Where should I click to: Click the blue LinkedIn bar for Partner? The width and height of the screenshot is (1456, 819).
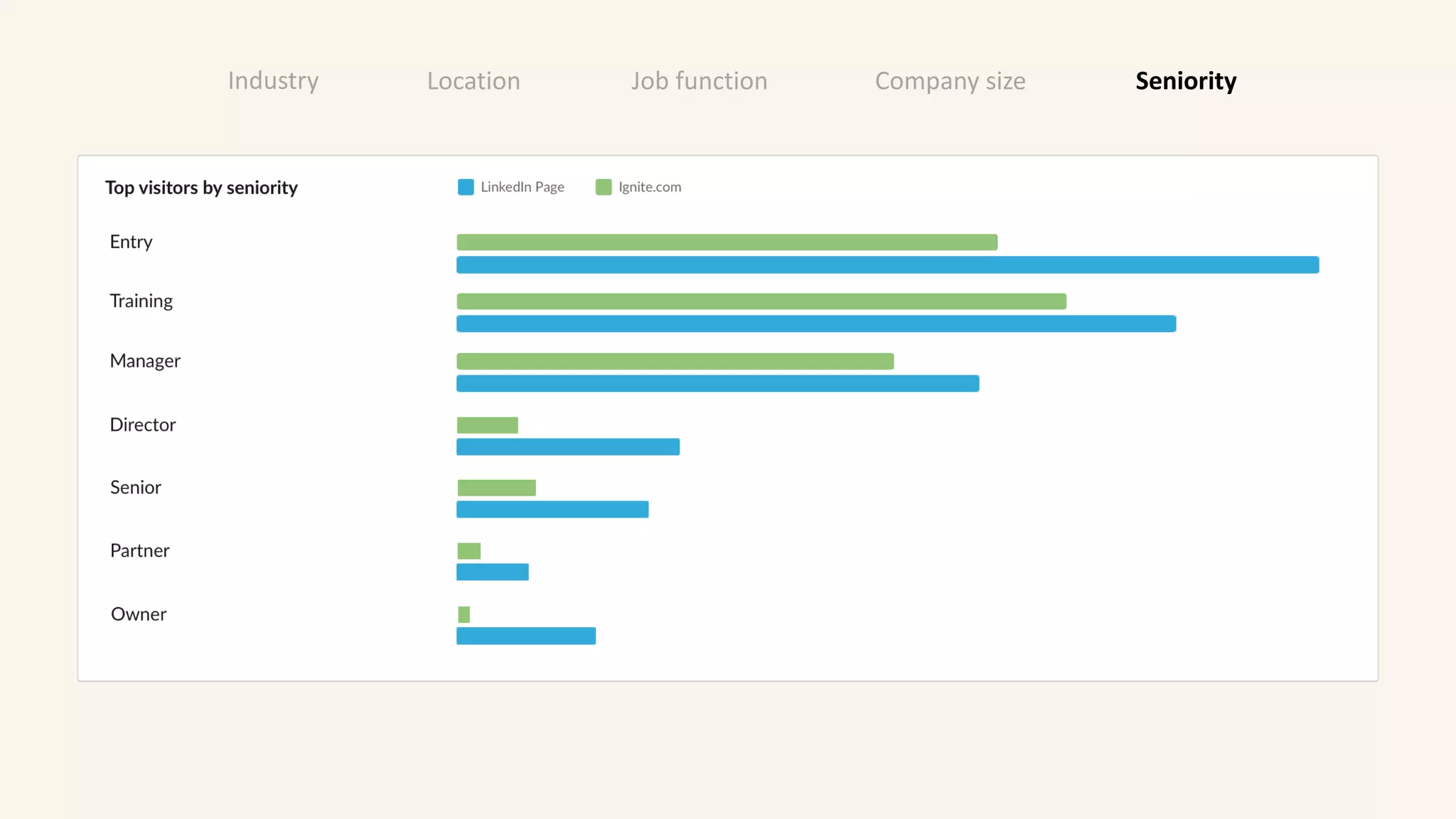coord(493,572)
